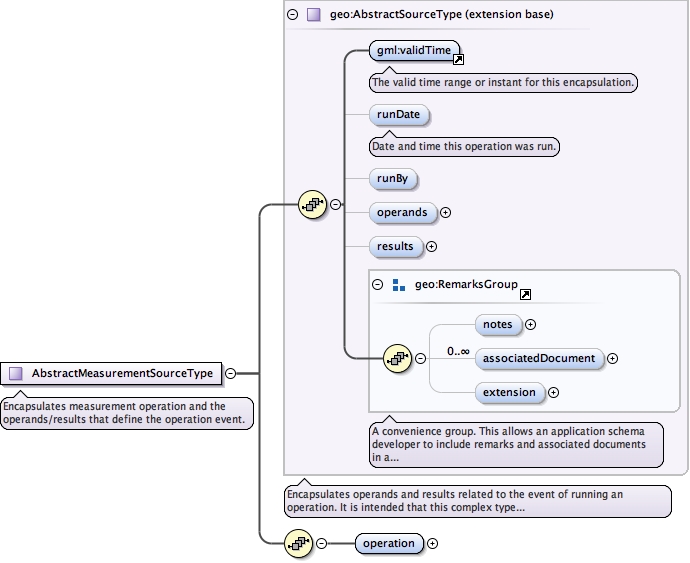Viewport: 690px width, 563px height.
Task: Select the extension element node
Action: (510, 392)
